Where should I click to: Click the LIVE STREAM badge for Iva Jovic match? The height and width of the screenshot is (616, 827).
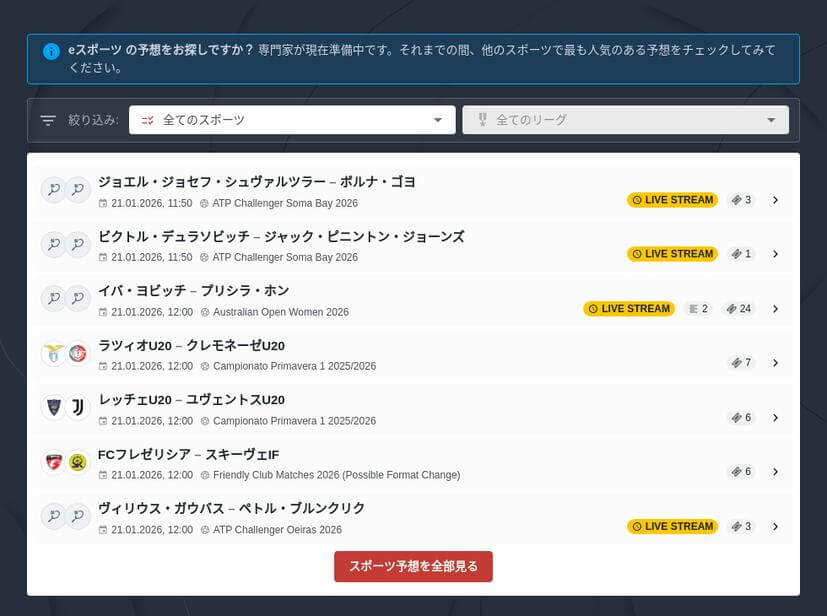pos(628,308)
